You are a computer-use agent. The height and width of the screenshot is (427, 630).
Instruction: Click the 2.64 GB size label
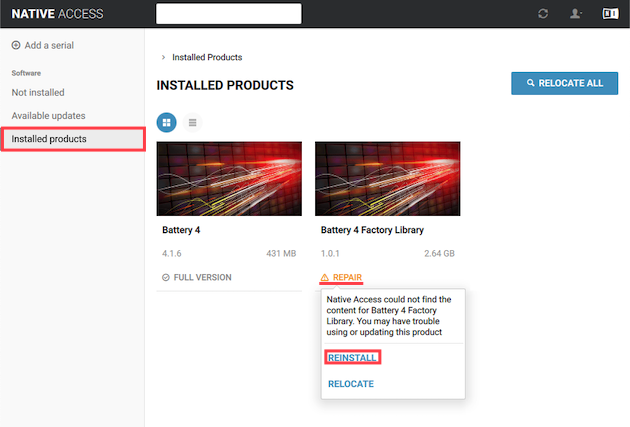(439, 254)
